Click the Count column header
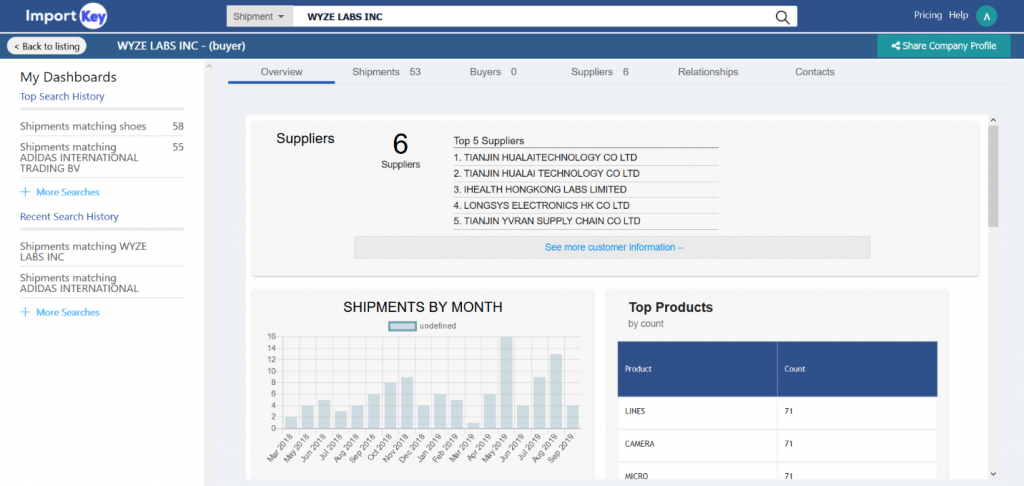 pos(857,369)
